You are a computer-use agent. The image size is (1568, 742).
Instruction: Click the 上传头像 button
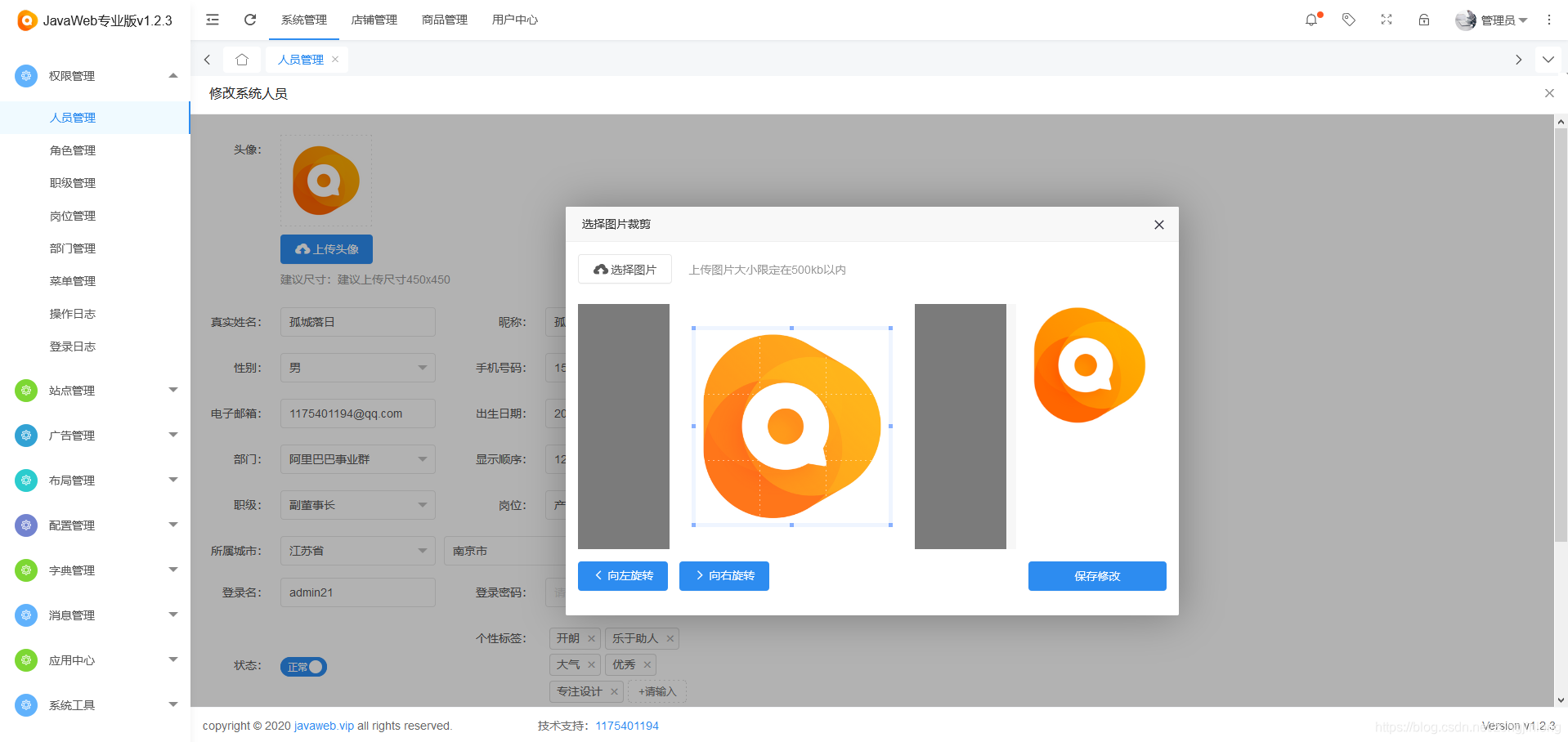click(326, 249)
